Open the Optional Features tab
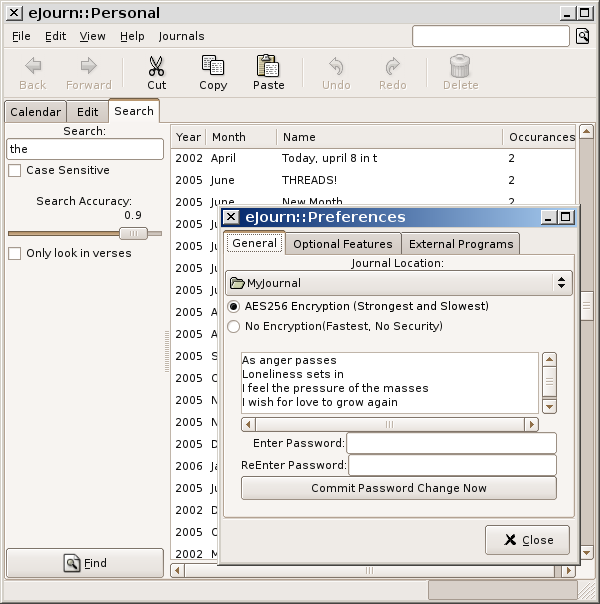Viewport: 600px width, 604px height. (x=343, y=244)
